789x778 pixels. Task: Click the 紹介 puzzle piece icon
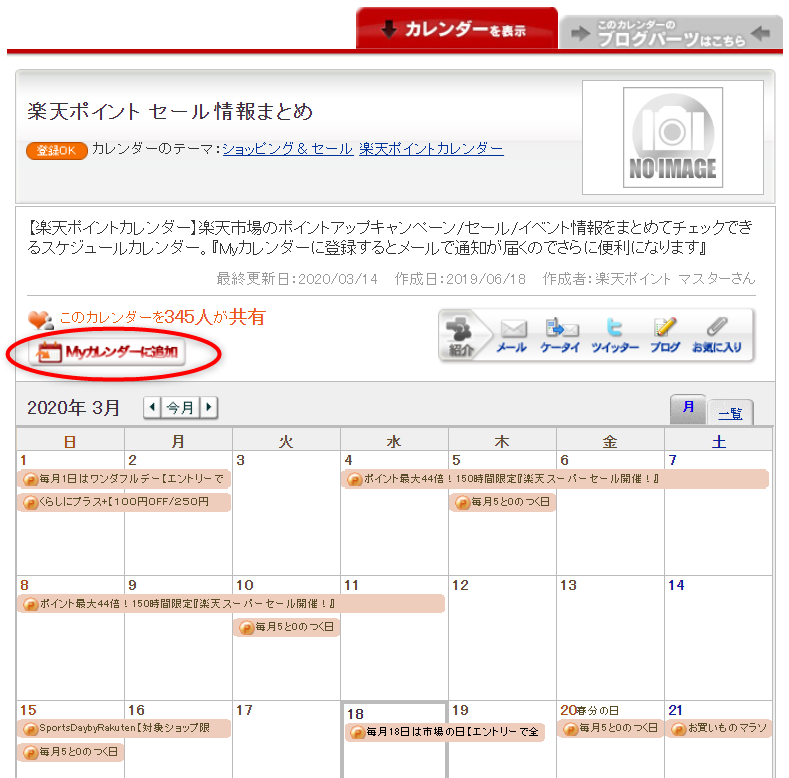pos(462,335)
